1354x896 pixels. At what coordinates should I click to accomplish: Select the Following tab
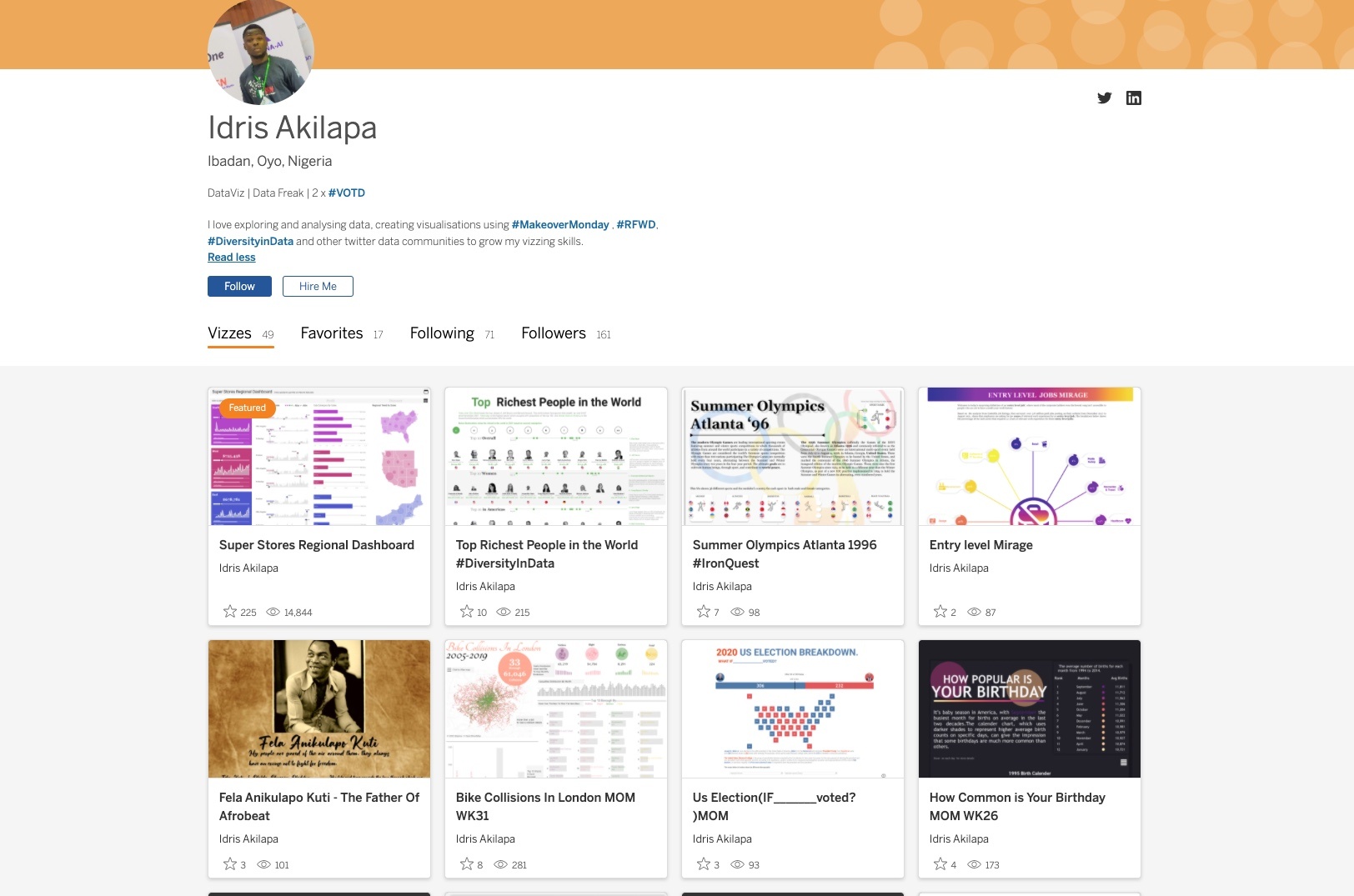coord(442,333)
